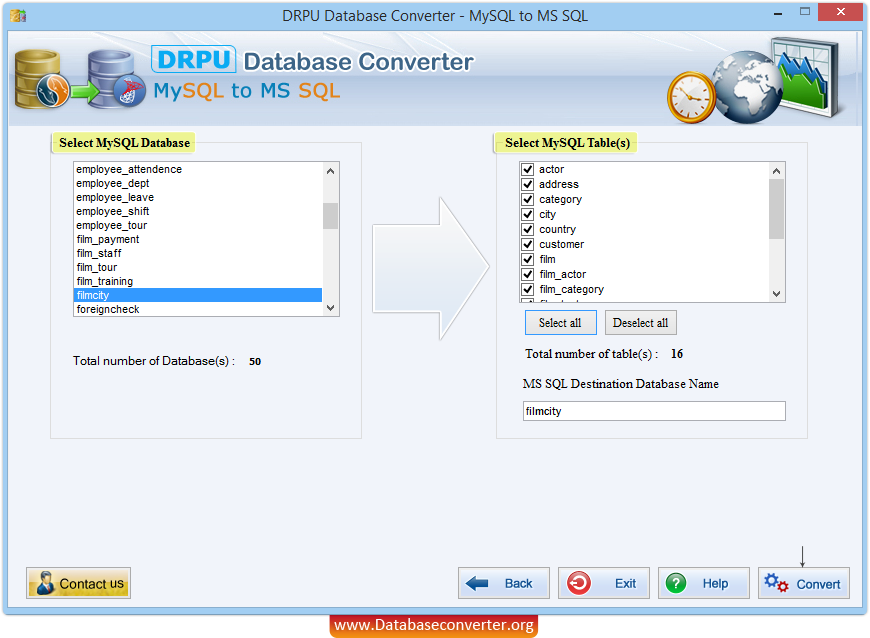Click the Select all button
Image resolution: width=870 pixels, height=638 pixels.
tap(560, 323)
